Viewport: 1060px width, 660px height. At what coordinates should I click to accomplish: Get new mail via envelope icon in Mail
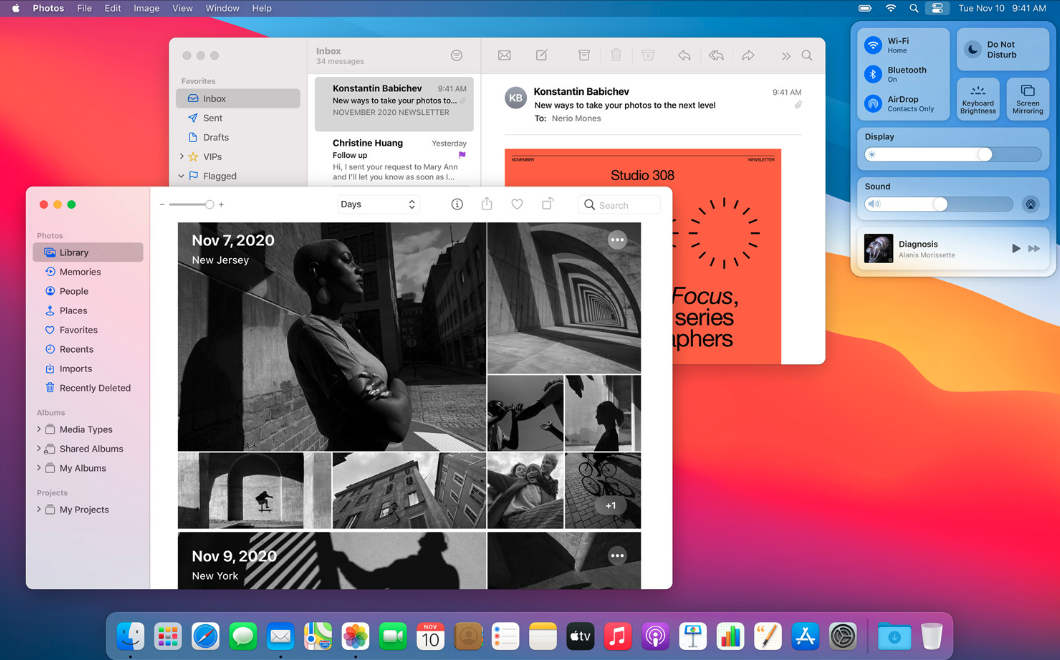click(x=504, y=55)
